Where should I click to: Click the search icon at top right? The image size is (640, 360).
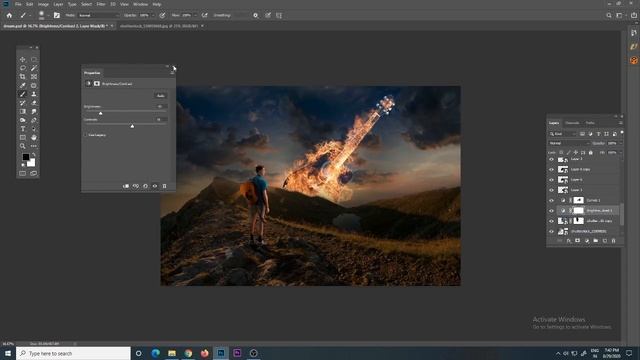click(x=609, y=16)
